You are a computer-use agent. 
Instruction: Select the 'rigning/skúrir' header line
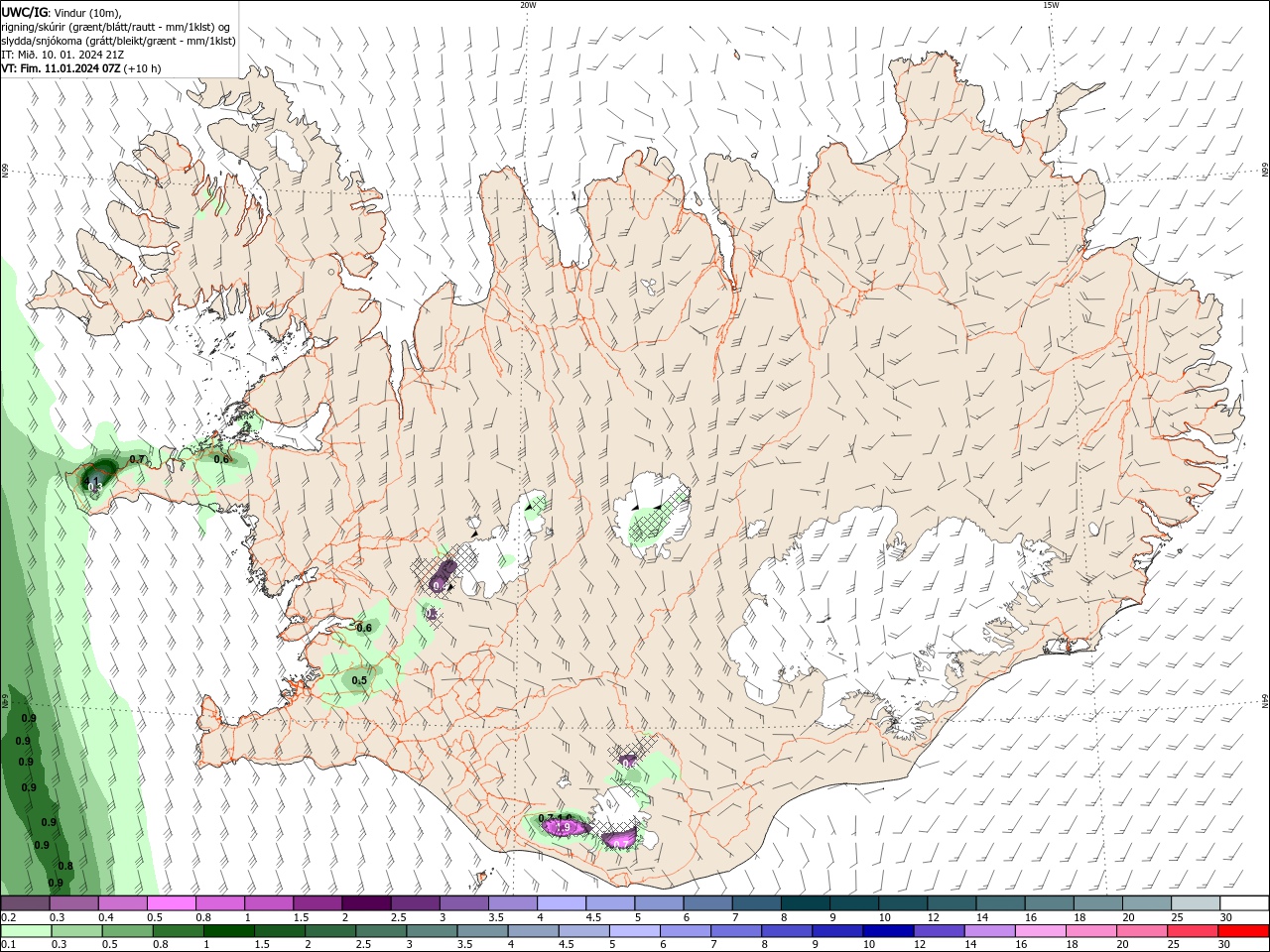(x=116, y=27)
